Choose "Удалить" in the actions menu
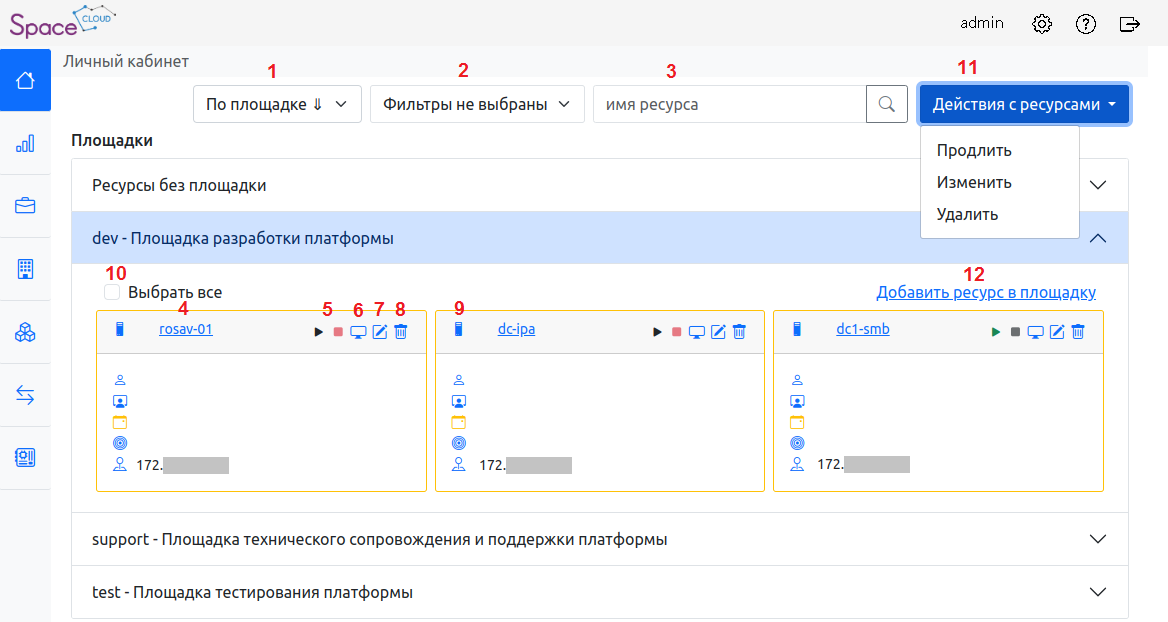The height and width of the screenshot is (622, 1168). [967, 214]
